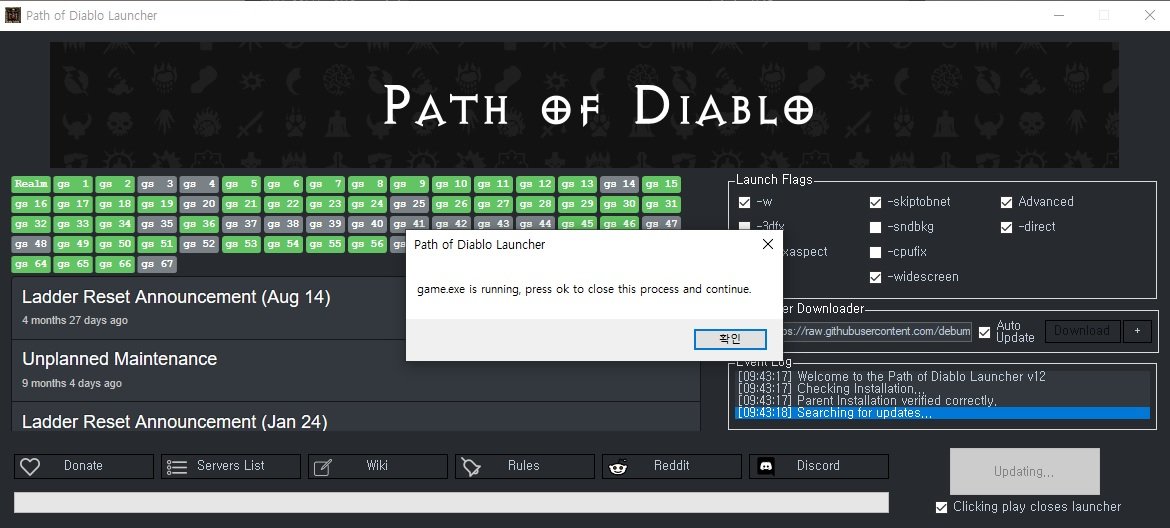This screenshot has height=528, width=1170.
Task: Open Discord via the Discord logo icon
Action: (765, 467)
